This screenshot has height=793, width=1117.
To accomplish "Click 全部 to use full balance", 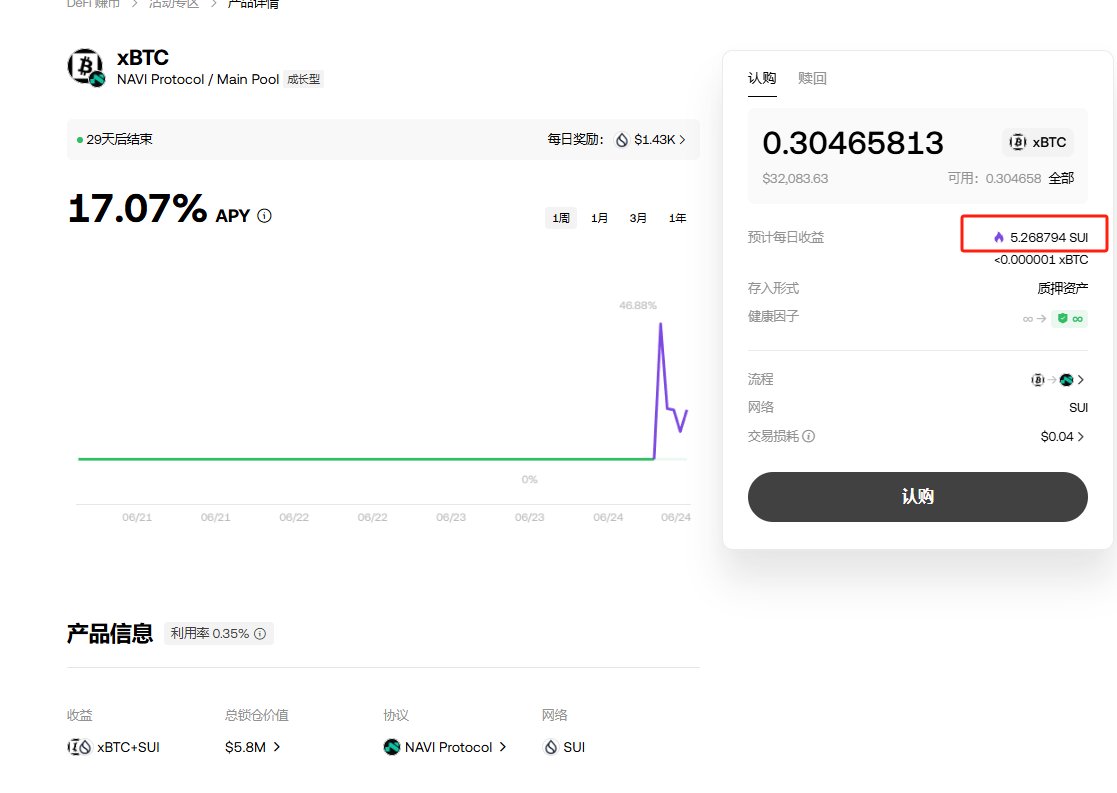I will tap(1061, 178).
